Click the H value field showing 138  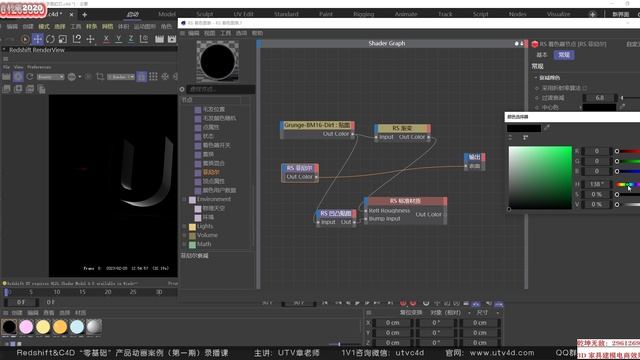[x=596, y=184]
